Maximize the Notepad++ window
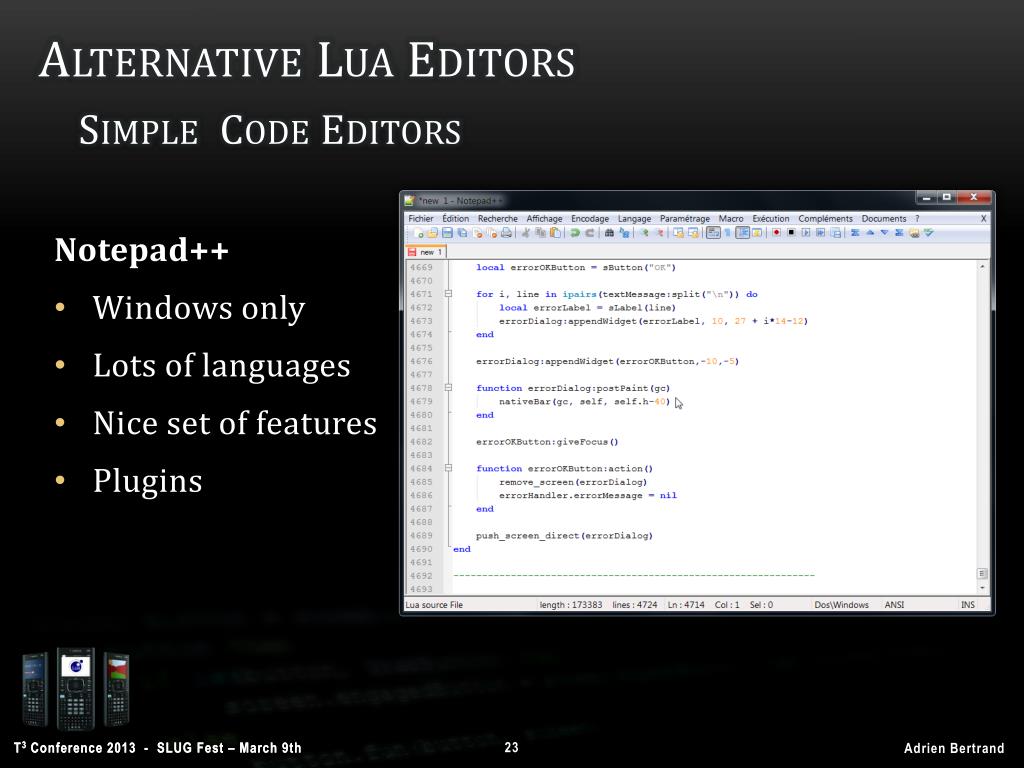Viewport: 1024px width, 768px height. tap(946, 197)
